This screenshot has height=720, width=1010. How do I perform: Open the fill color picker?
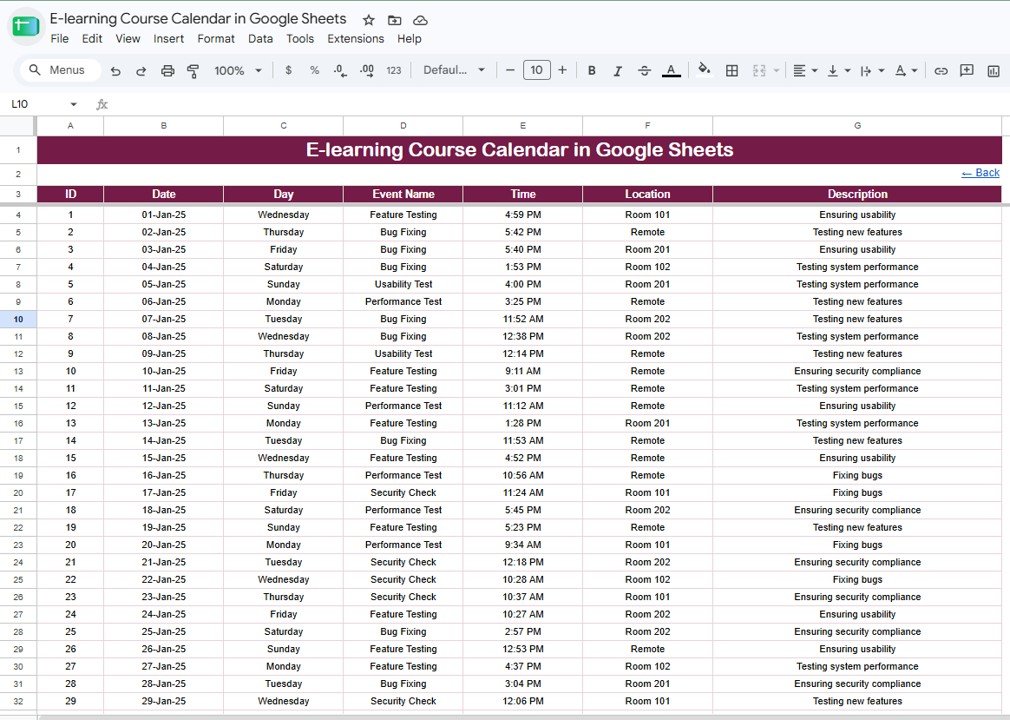tap(704, 69)
